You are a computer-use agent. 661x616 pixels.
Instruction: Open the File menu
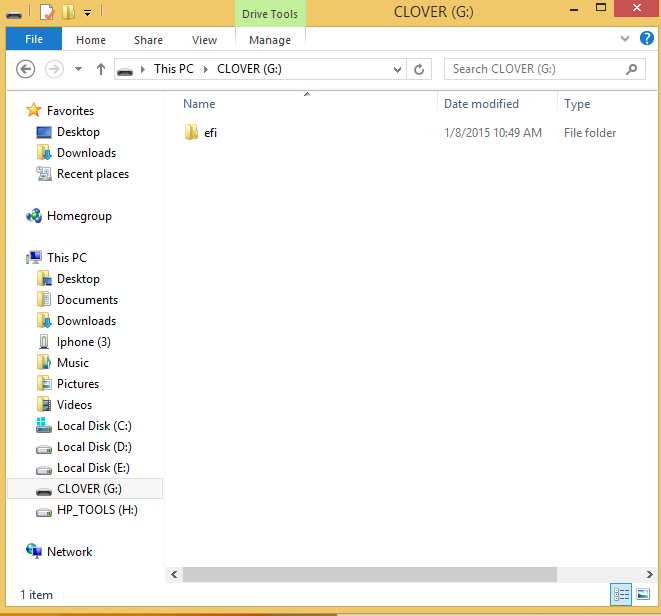pyautogui.click(x=34, y=39)
